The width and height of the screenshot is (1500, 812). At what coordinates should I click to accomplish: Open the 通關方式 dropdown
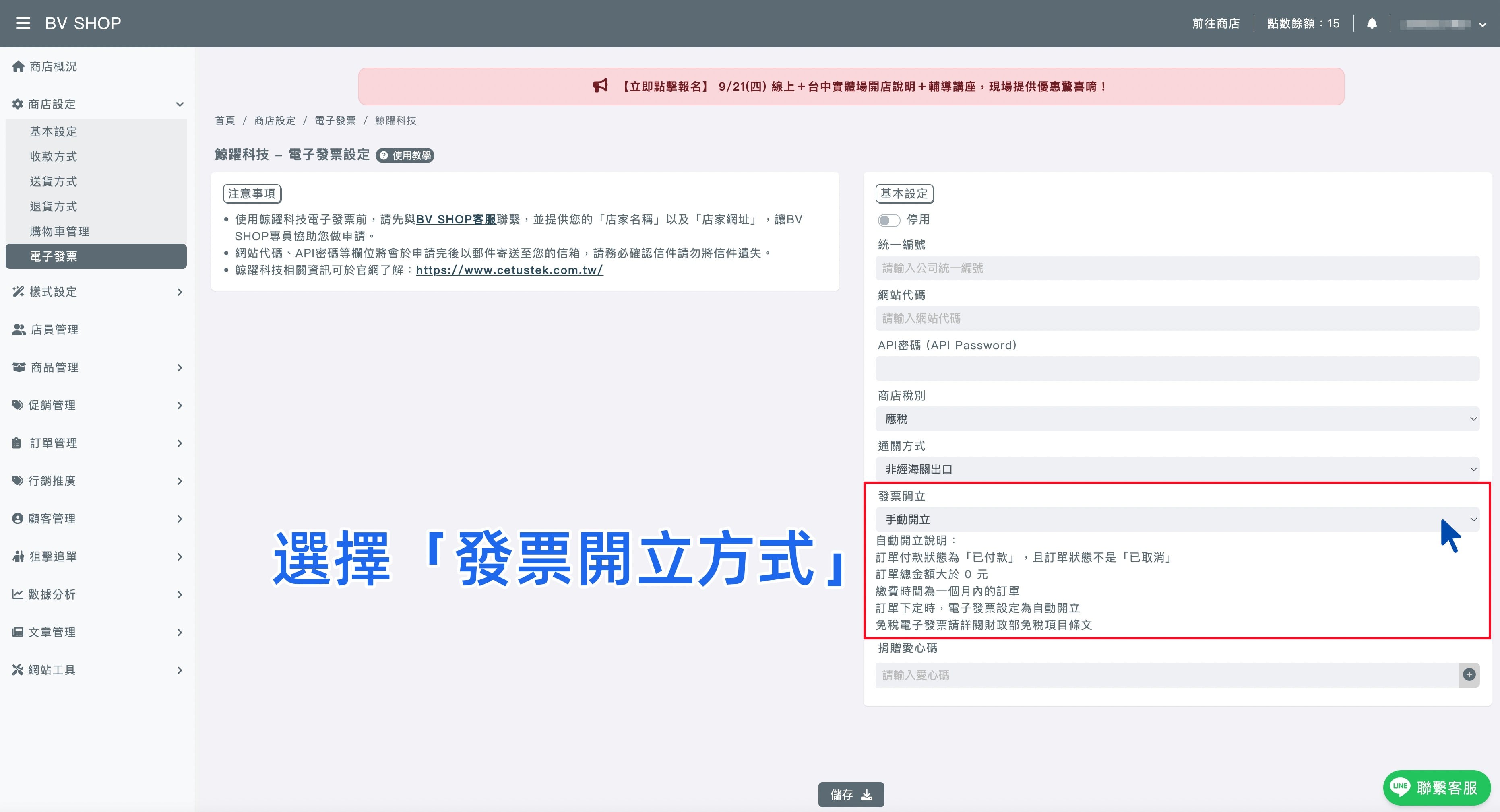1178,469
